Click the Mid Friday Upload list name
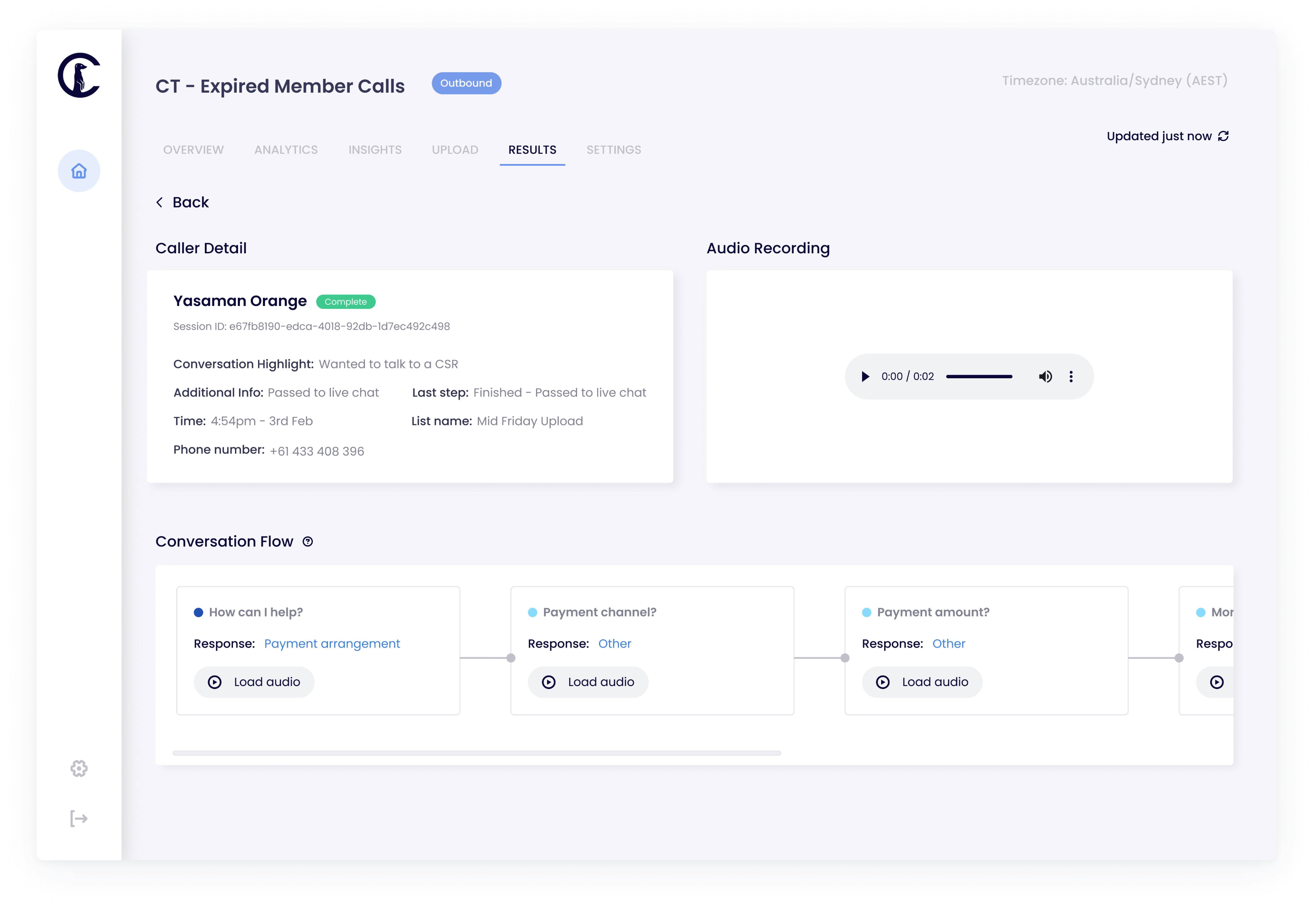Image resolution: width=1316 pixels, height=907 pixels. pos(530,421)
